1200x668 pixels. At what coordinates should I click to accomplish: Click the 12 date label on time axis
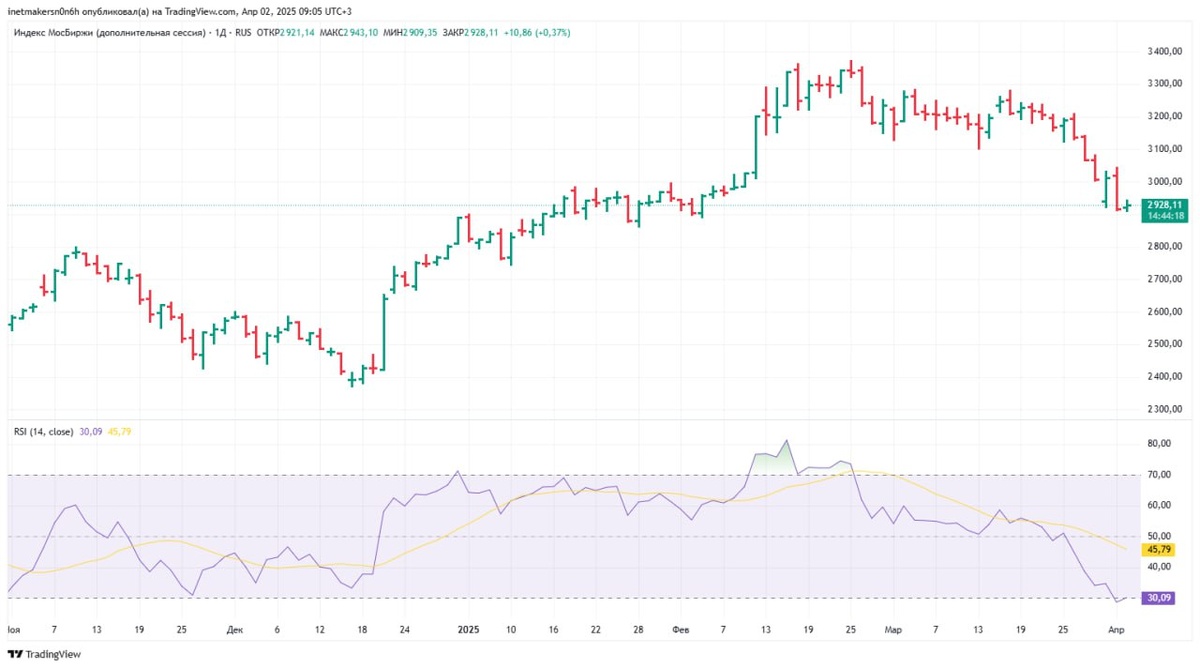tap(319, 630)
